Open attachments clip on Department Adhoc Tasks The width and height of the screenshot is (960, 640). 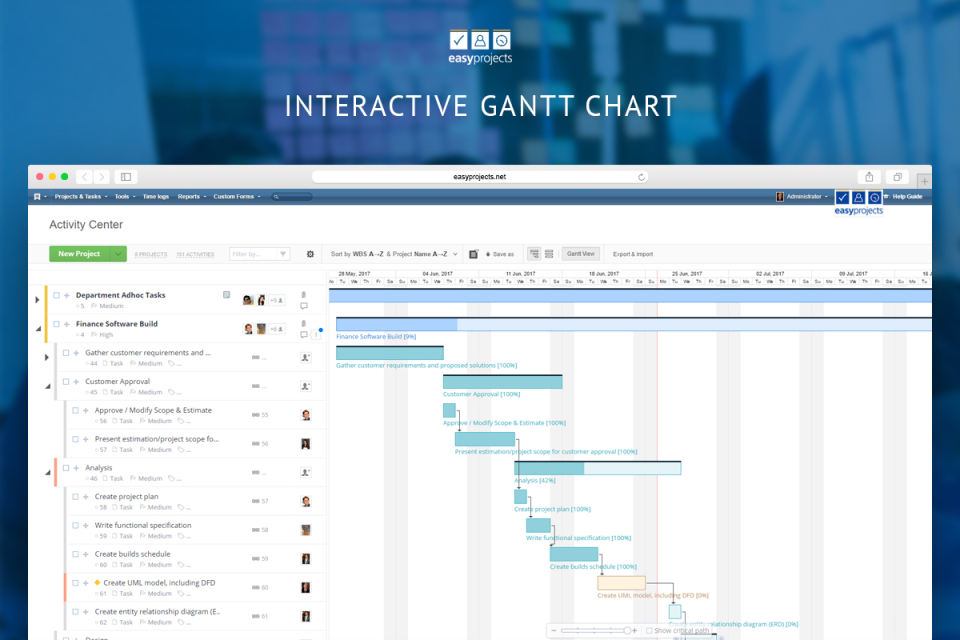pos(304,295)
